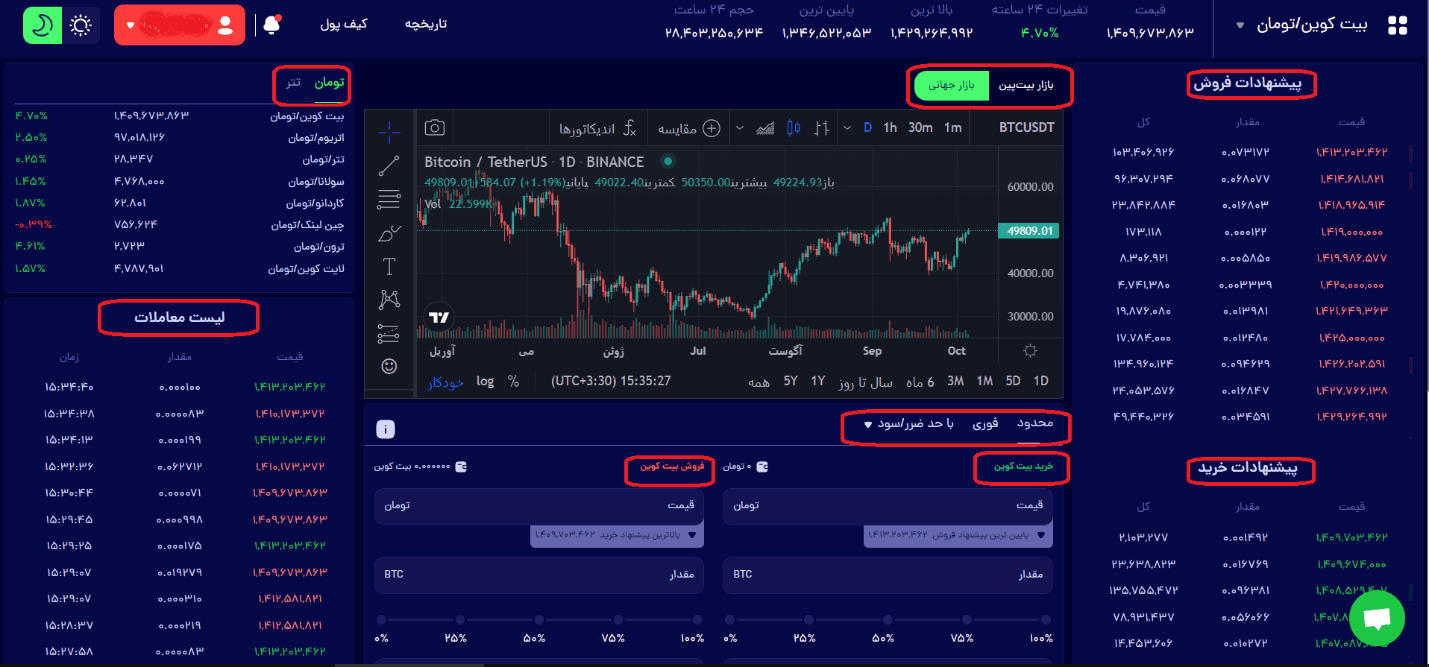The width and height of the screenshot is (1429, 667).
Task: Switch chart to bars style icon
Action: (x=822, y=128)
